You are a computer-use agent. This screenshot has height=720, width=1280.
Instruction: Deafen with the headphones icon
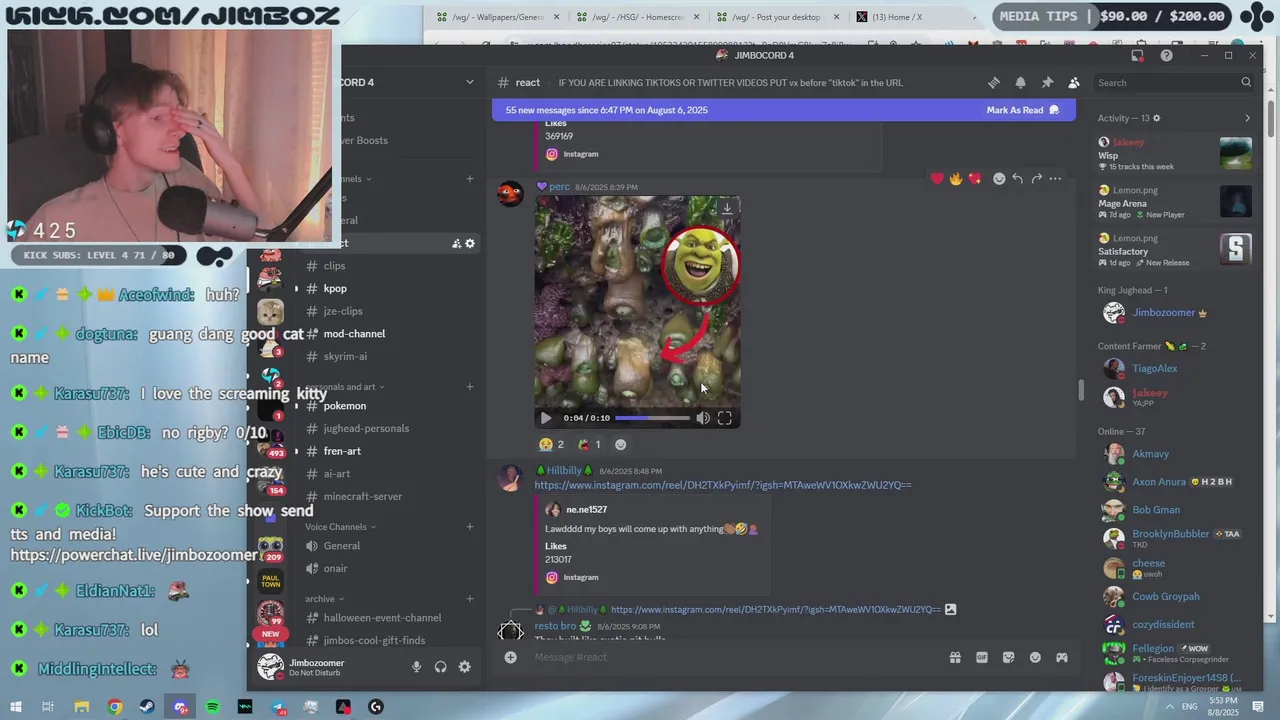coord(440,667)
